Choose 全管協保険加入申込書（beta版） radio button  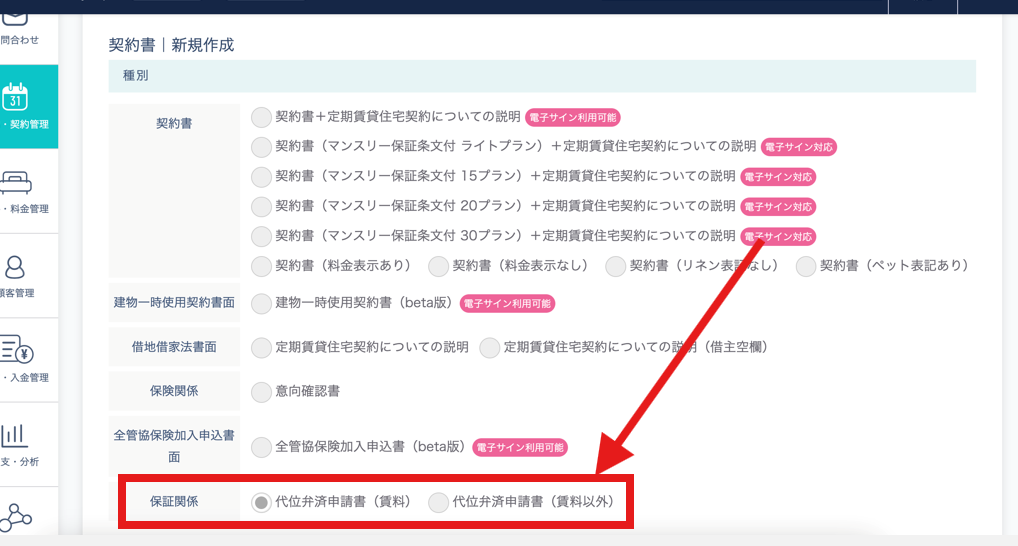click(x=261, y=447)
